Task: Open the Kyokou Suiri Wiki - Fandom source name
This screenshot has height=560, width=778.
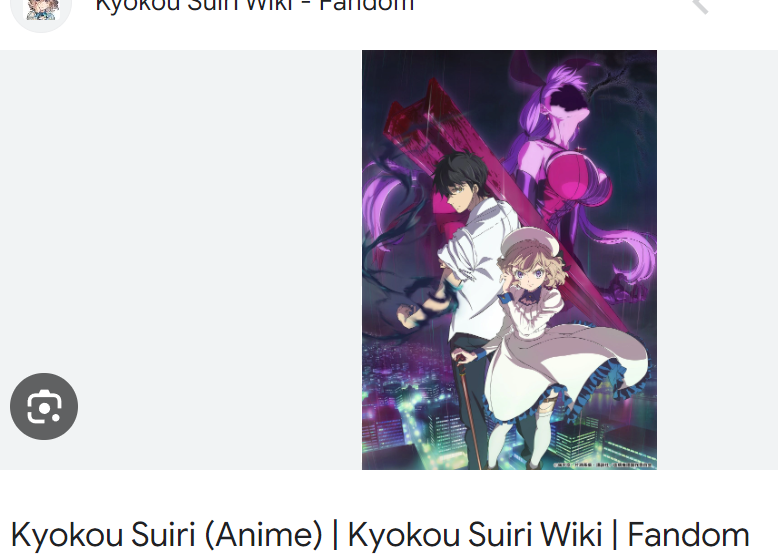Action: 254,5
